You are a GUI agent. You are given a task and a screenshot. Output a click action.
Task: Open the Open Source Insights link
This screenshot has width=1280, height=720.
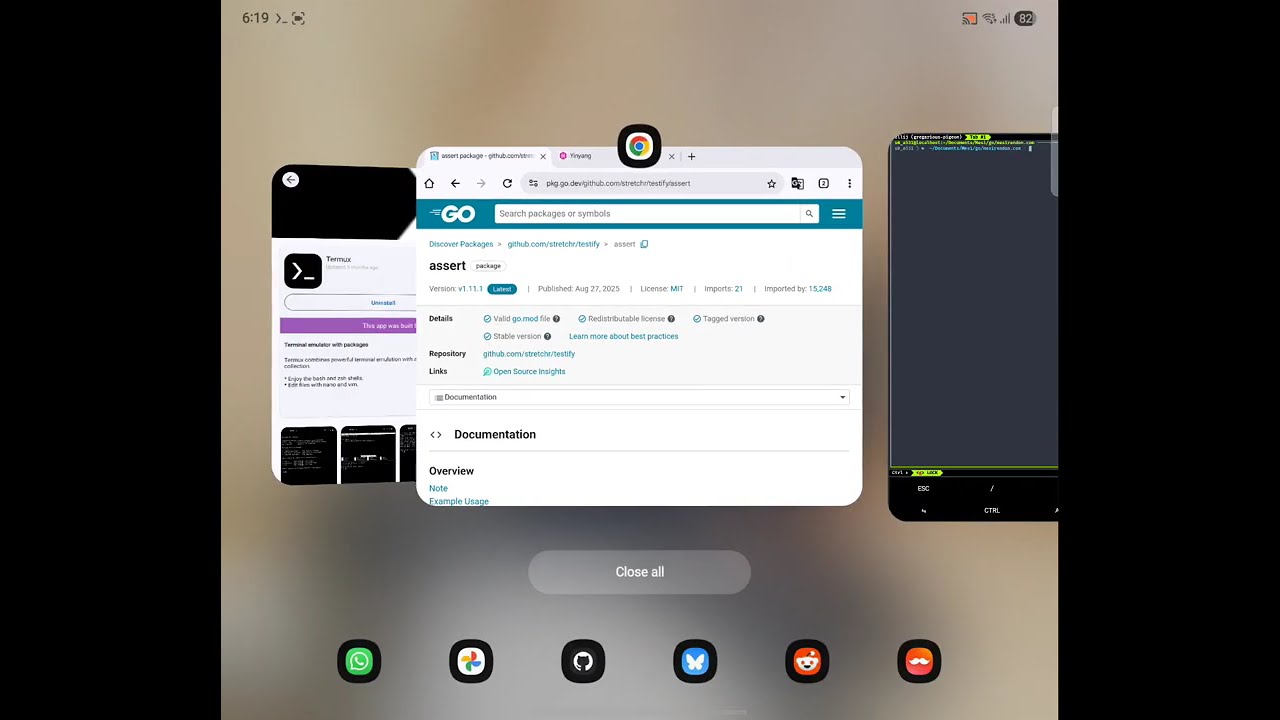(x=528, y=371)
